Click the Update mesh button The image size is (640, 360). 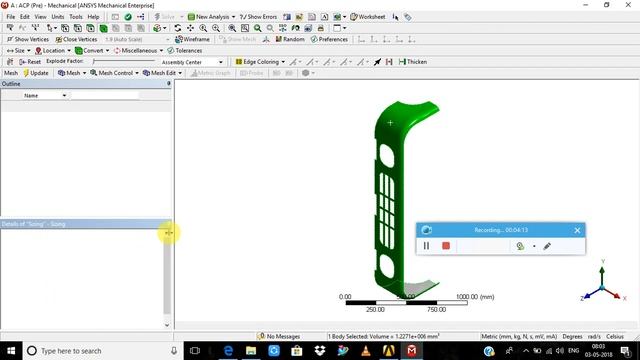click(36, 73)
